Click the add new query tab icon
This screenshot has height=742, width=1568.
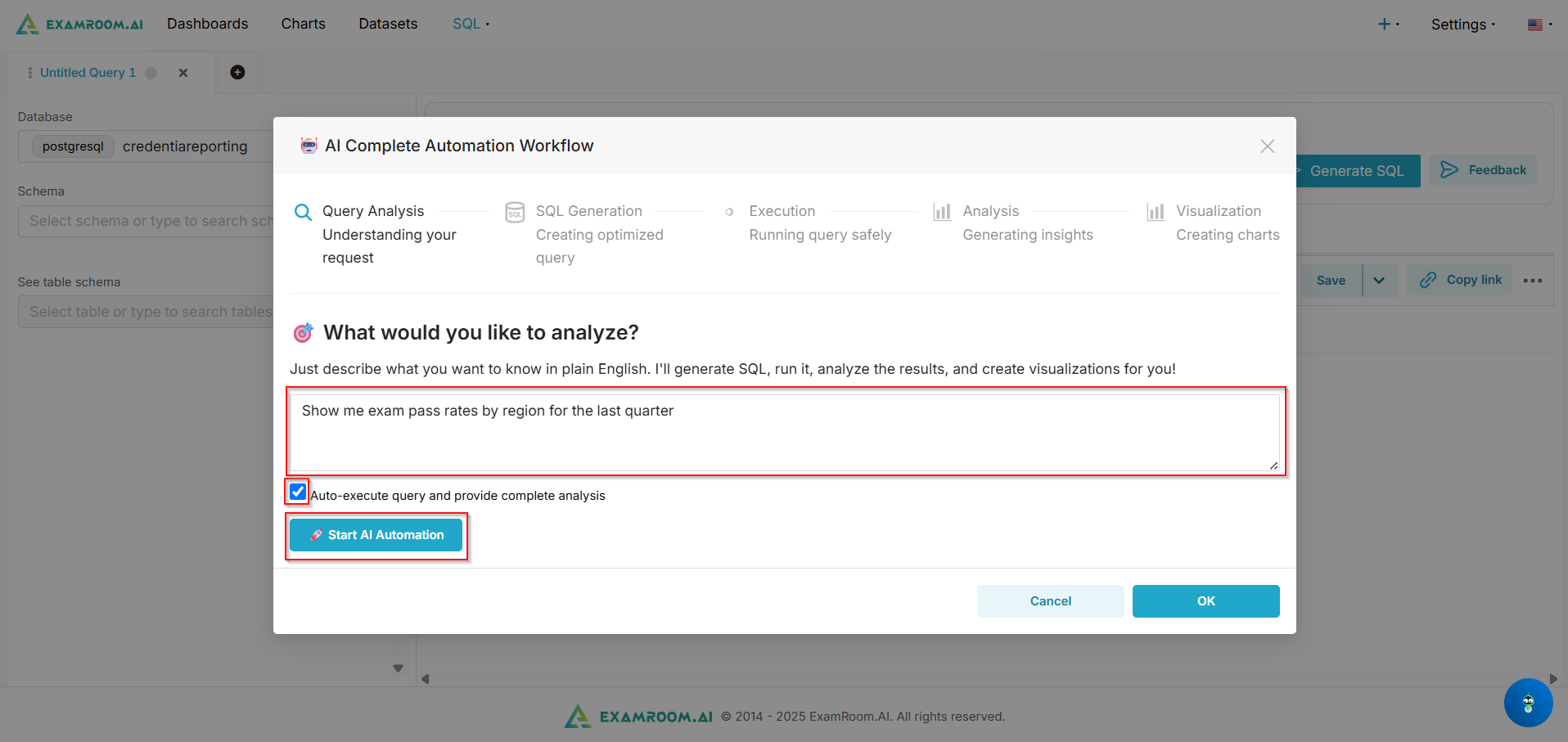(x=237, y=72)
